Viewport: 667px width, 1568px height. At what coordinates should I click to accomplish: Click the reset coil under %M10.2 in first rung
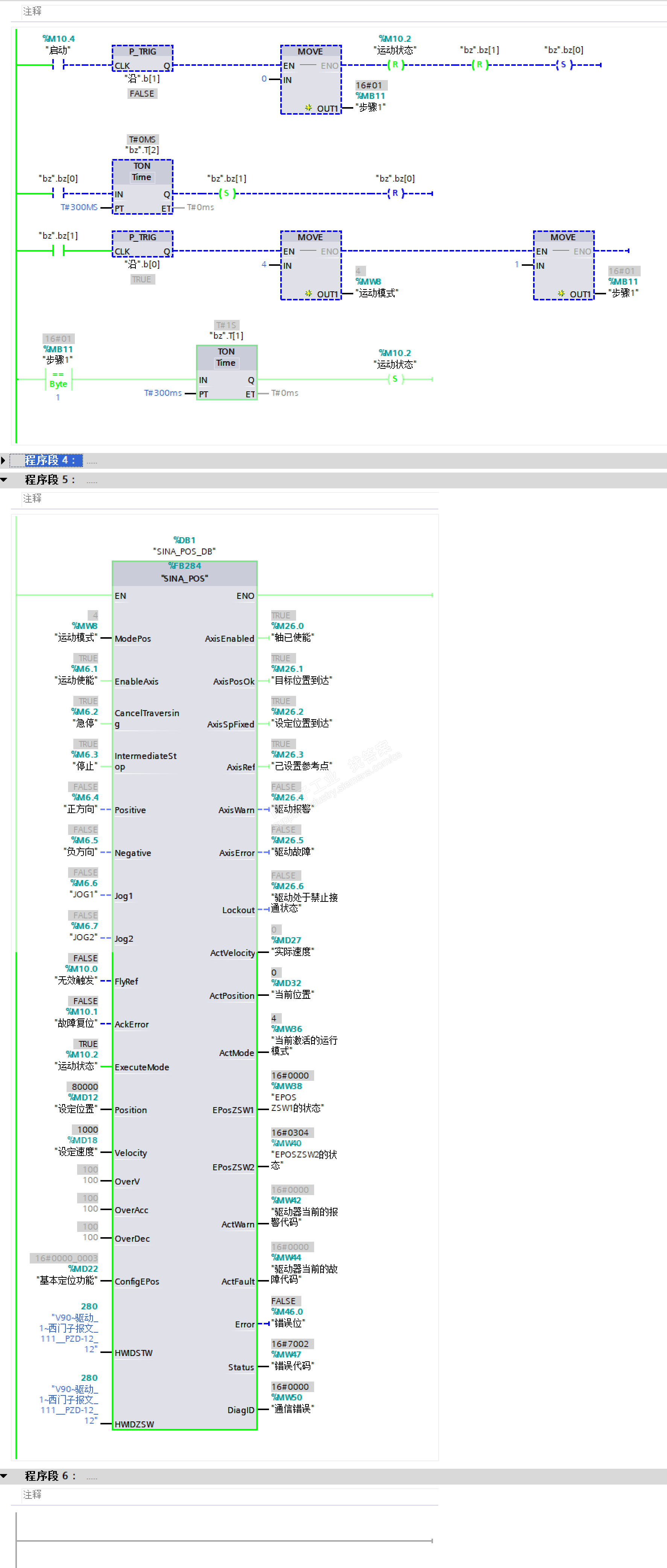pyautogui.click(x=395, y=65)
